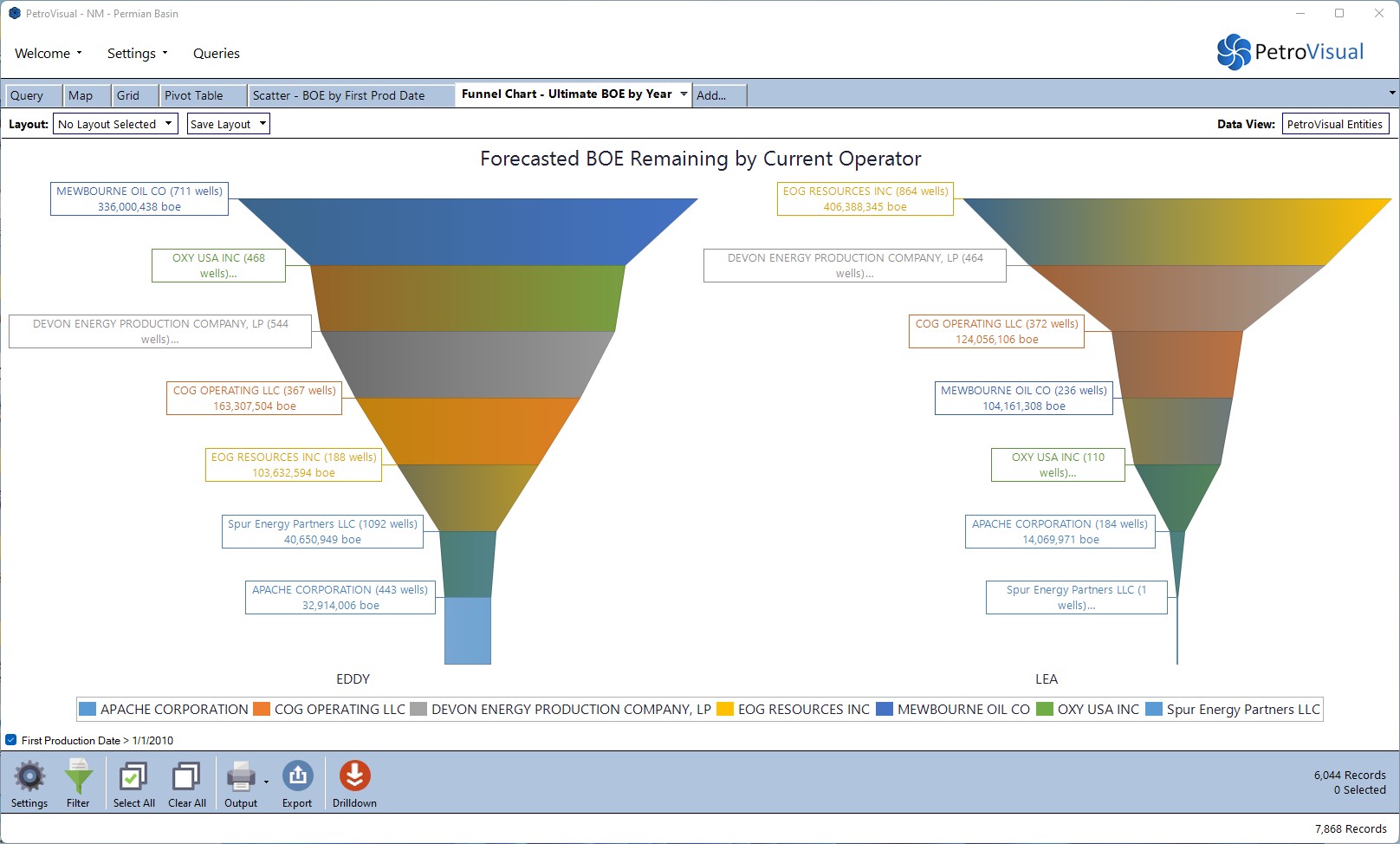Click the Export icon
The width and height of the screenshot is (1400, 844).
coord(297,777)
